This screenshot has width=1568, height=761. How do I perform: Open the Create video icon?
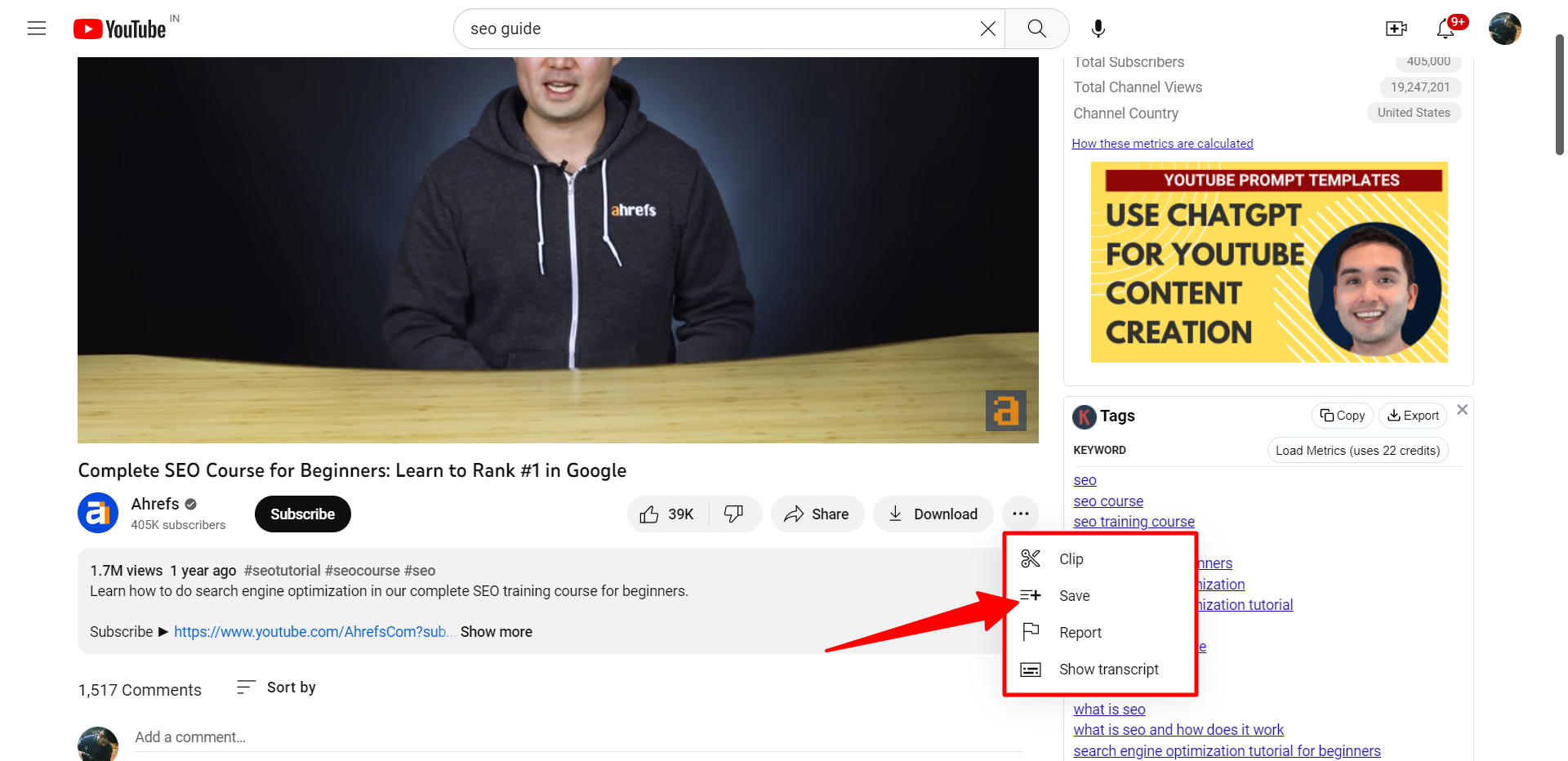(1396, 29)
